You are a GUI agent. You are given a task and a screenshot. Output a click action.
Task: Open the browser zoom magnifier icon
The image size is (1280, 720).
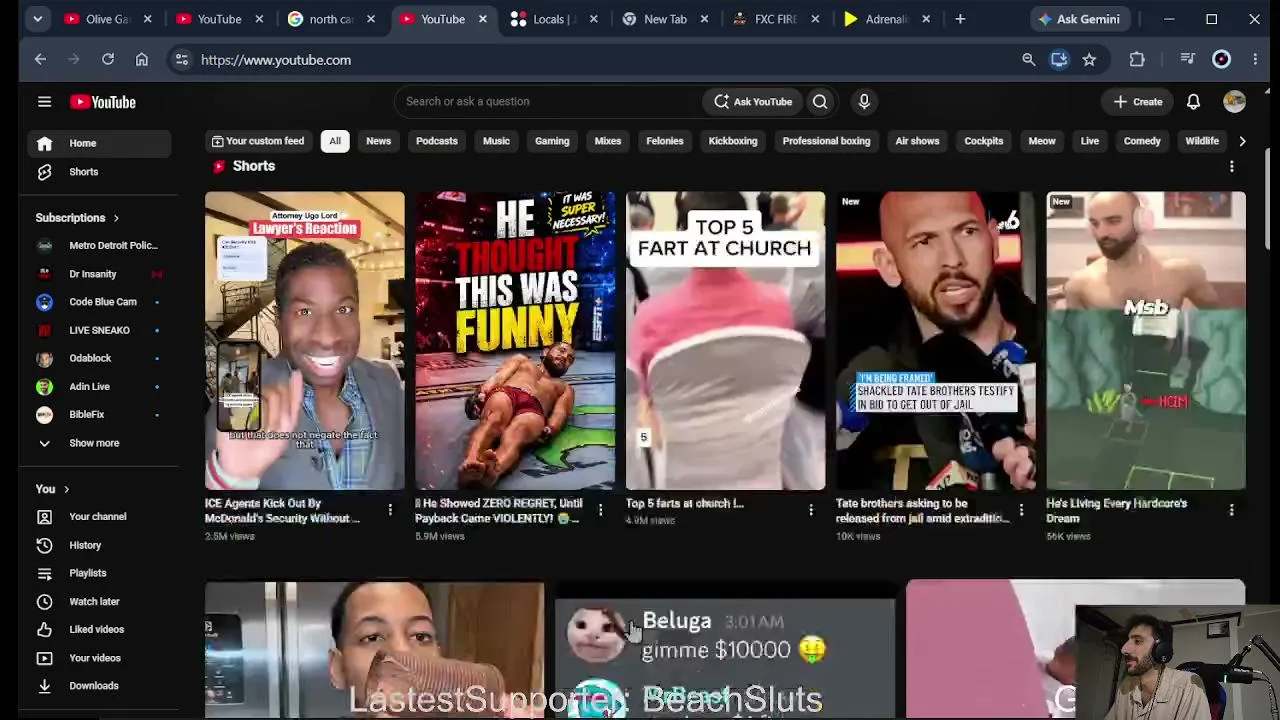1028,60
